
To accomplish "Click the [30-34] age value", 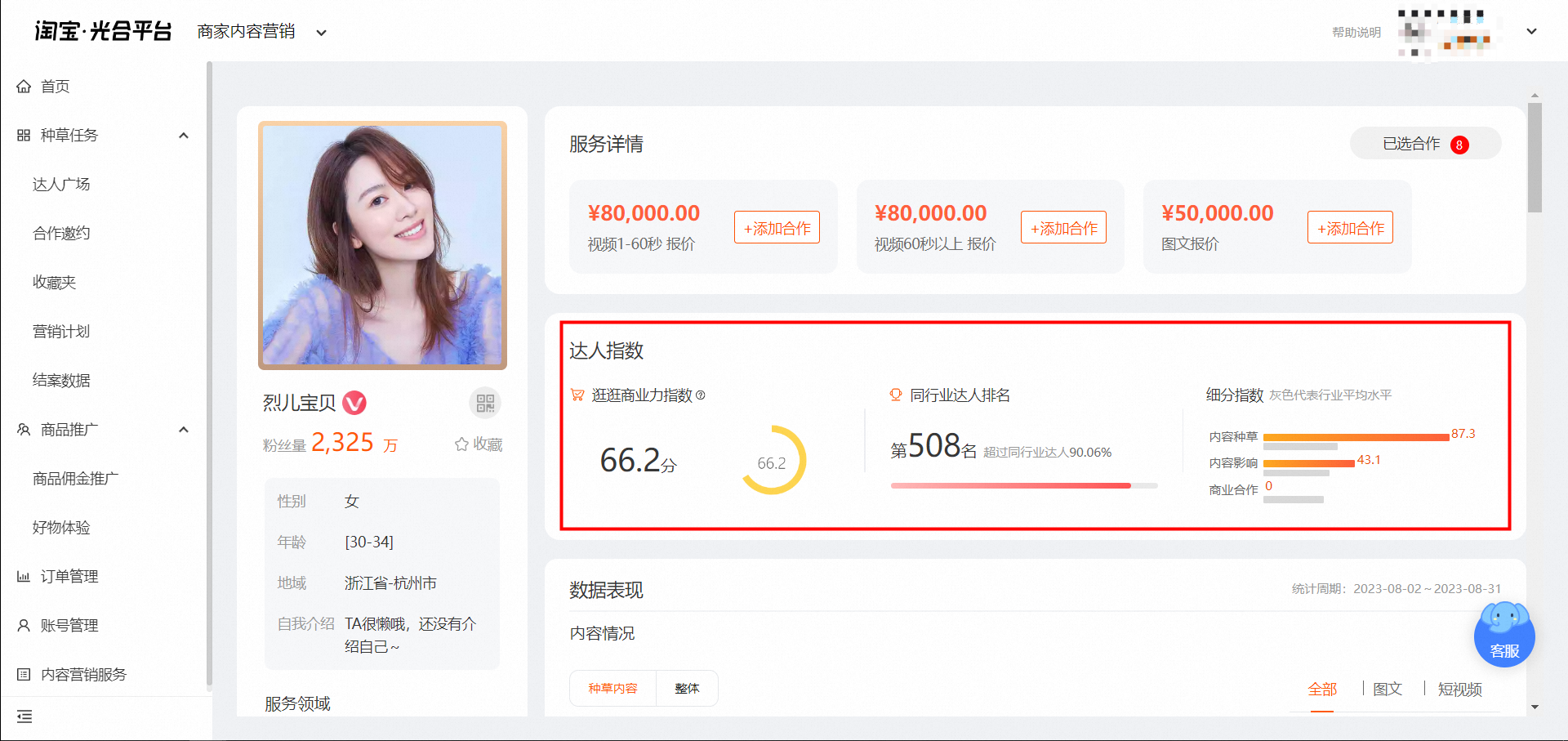I will point(369,542).
